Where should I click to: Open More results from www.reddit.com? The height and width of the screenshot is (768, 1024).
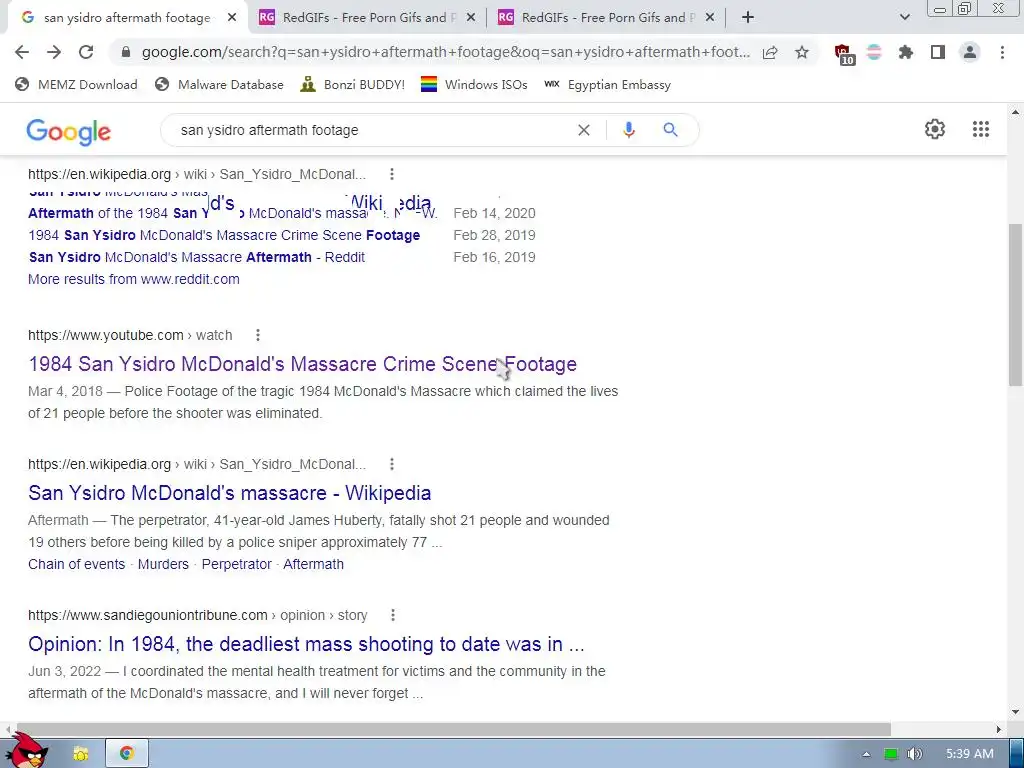click(x=134, y=280)
